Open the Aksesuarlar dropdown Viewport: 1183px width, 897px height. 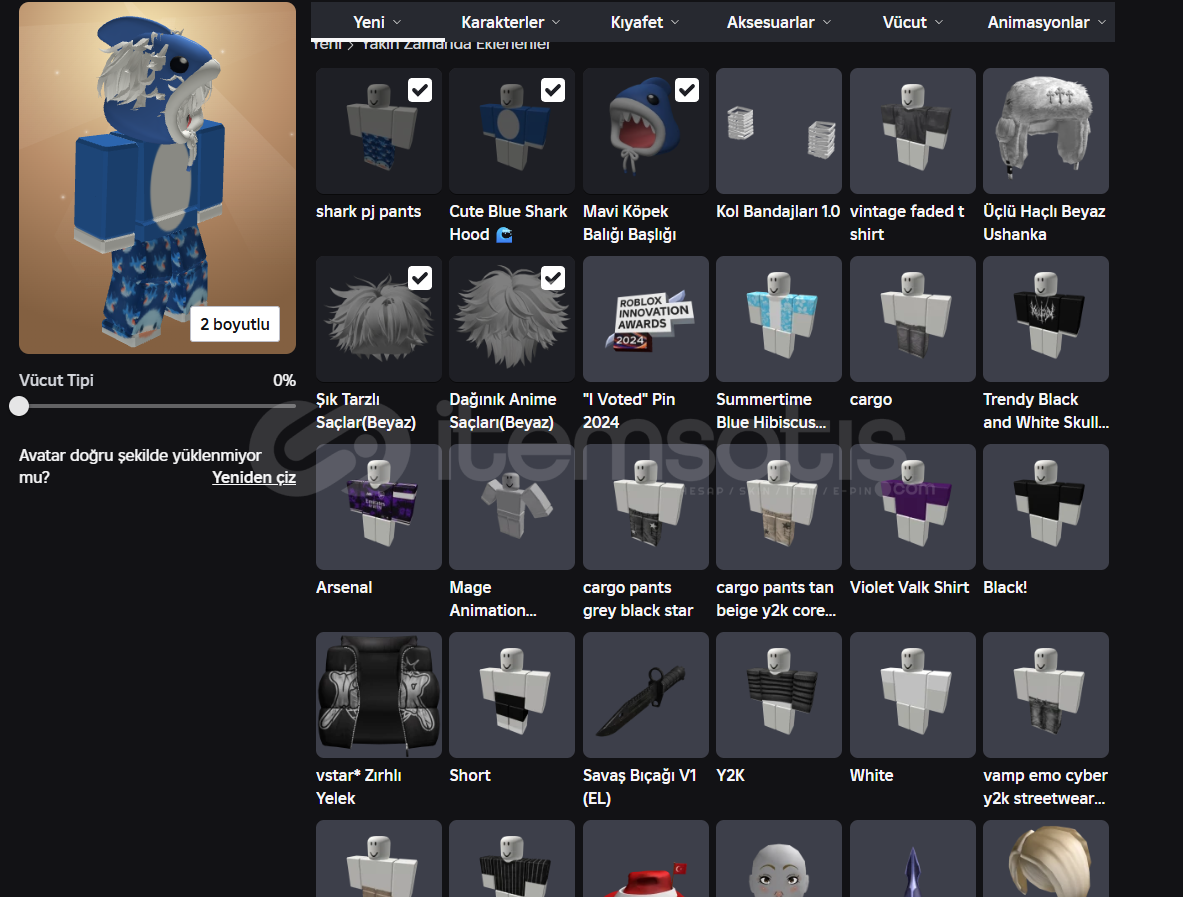click(x=779, y=22)
